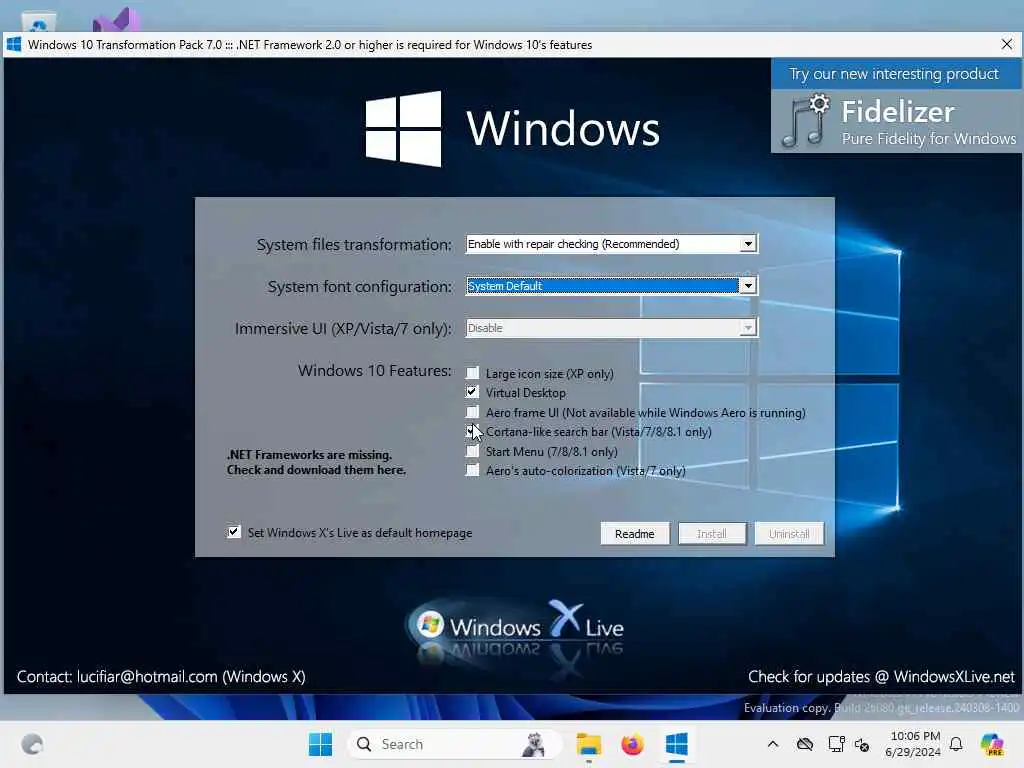
Task: Open Check for updates @ WindowsXLive.net
Action: [881, 677]
